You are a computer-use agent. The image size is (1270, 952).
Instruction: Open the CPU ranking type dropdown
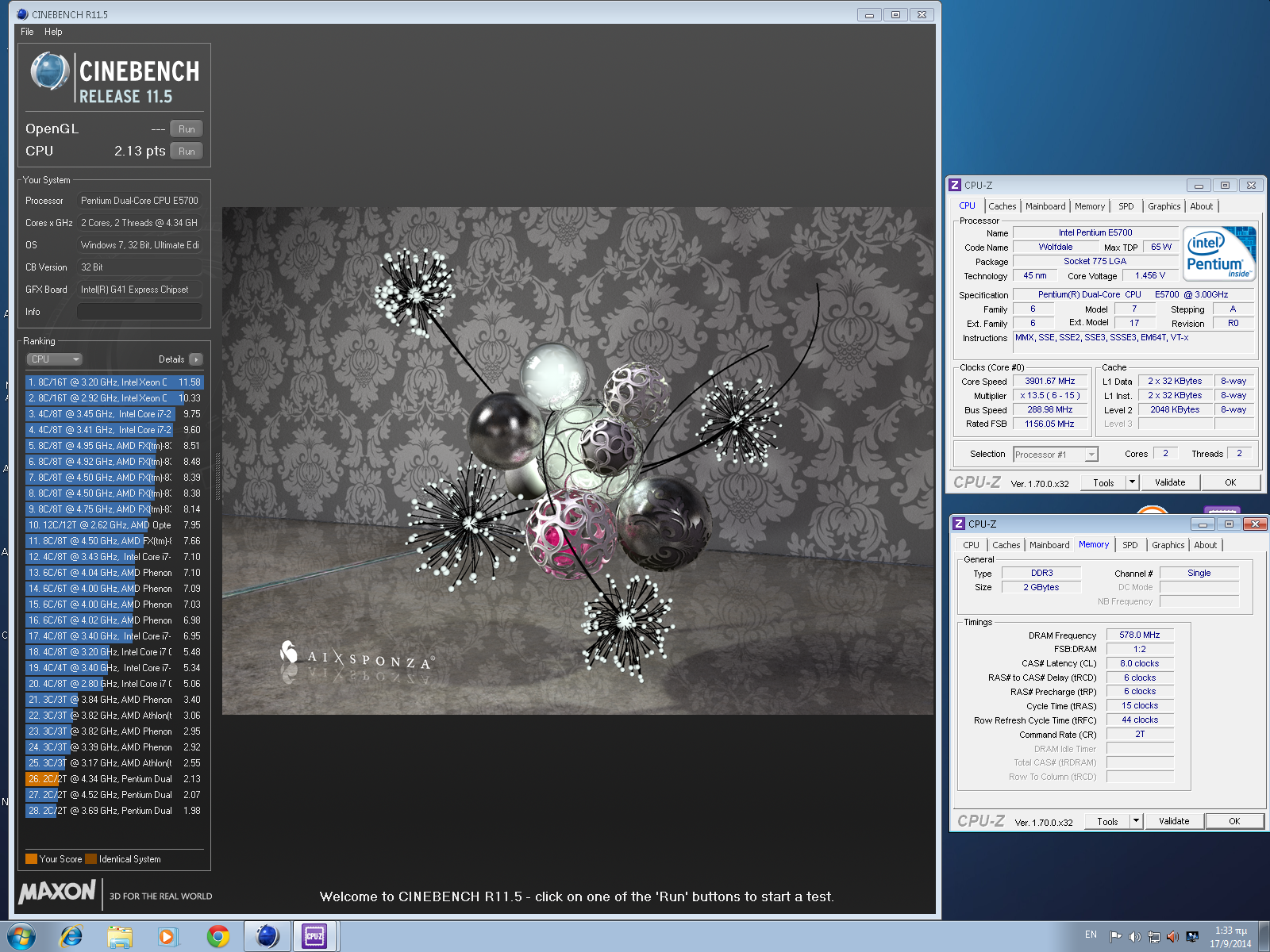[x=55, y=359]
